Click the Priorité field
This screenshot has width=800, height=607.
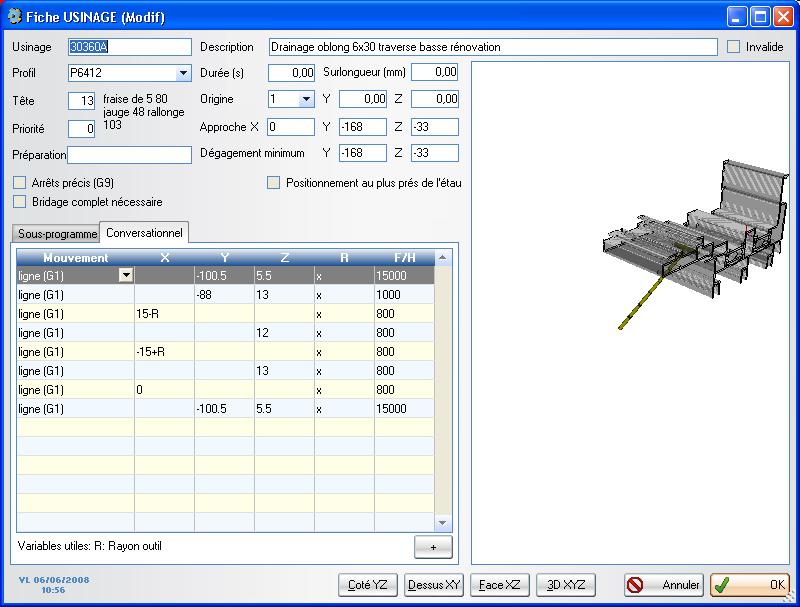pyautogui.click(x=82, y=129)
